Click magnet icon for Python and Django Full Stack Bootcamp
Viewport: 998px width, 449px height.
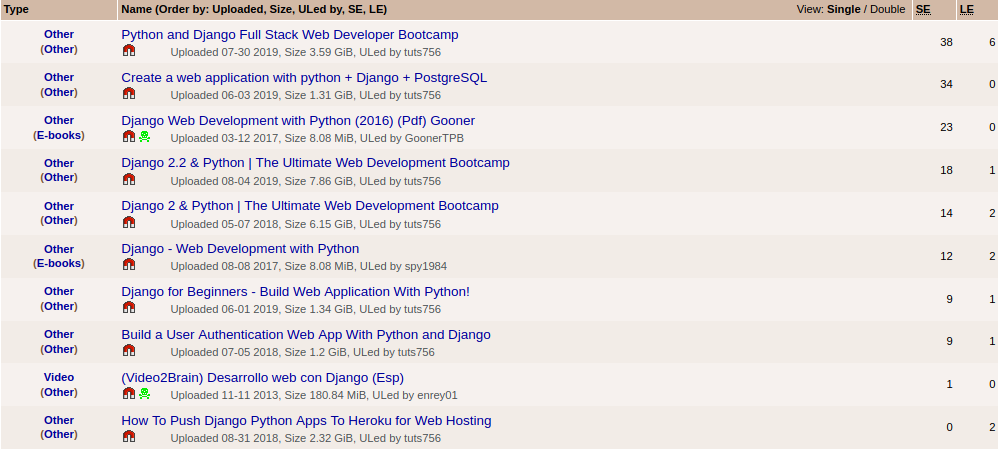tap(129, 50)
